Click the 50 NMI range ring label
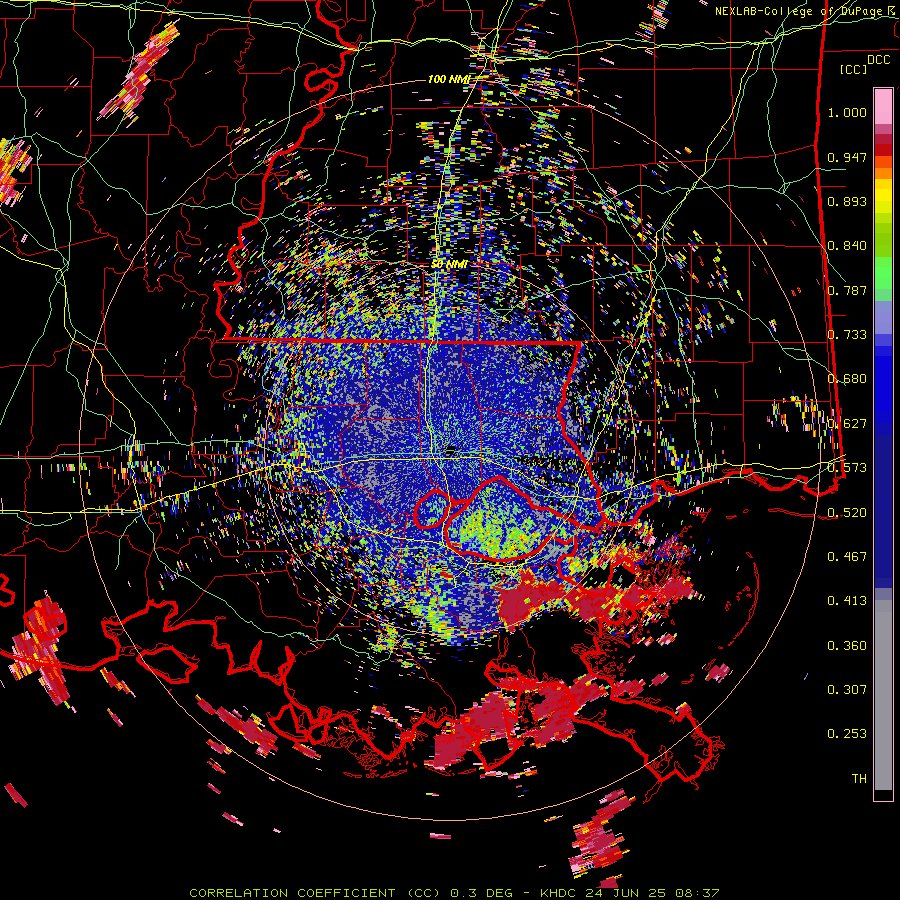The image size is (900, 900). coord(449,264)
